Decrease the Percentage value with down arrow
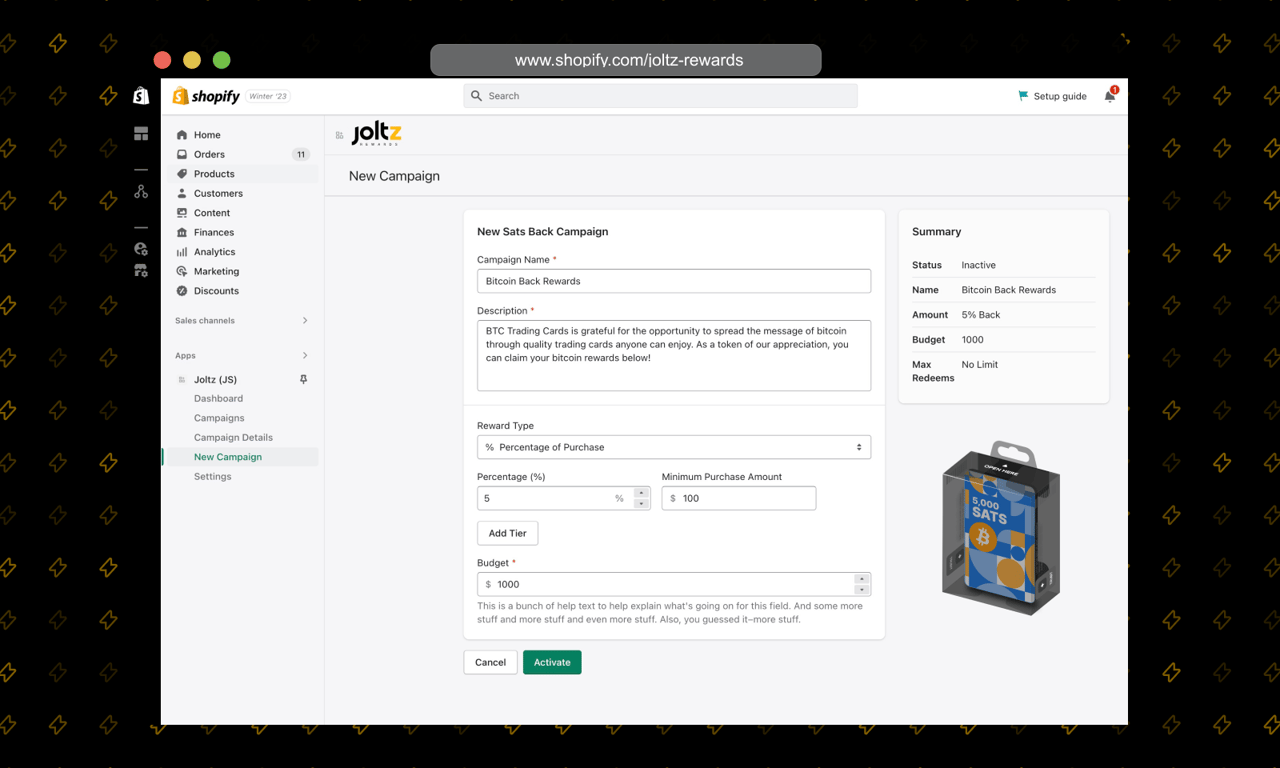The height and width of the screenshot is (768, 1280). point(642,504)
